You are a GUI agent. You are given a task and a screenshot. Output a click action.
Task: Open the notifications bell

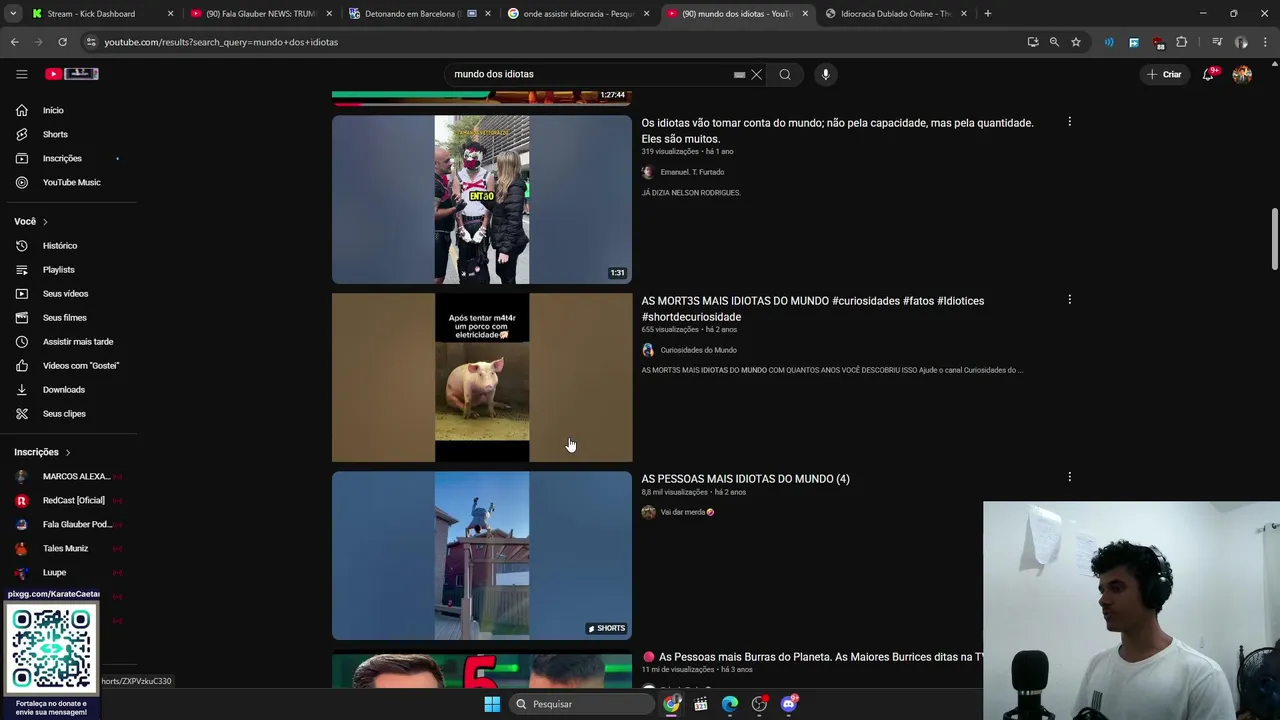[1208, 74]
